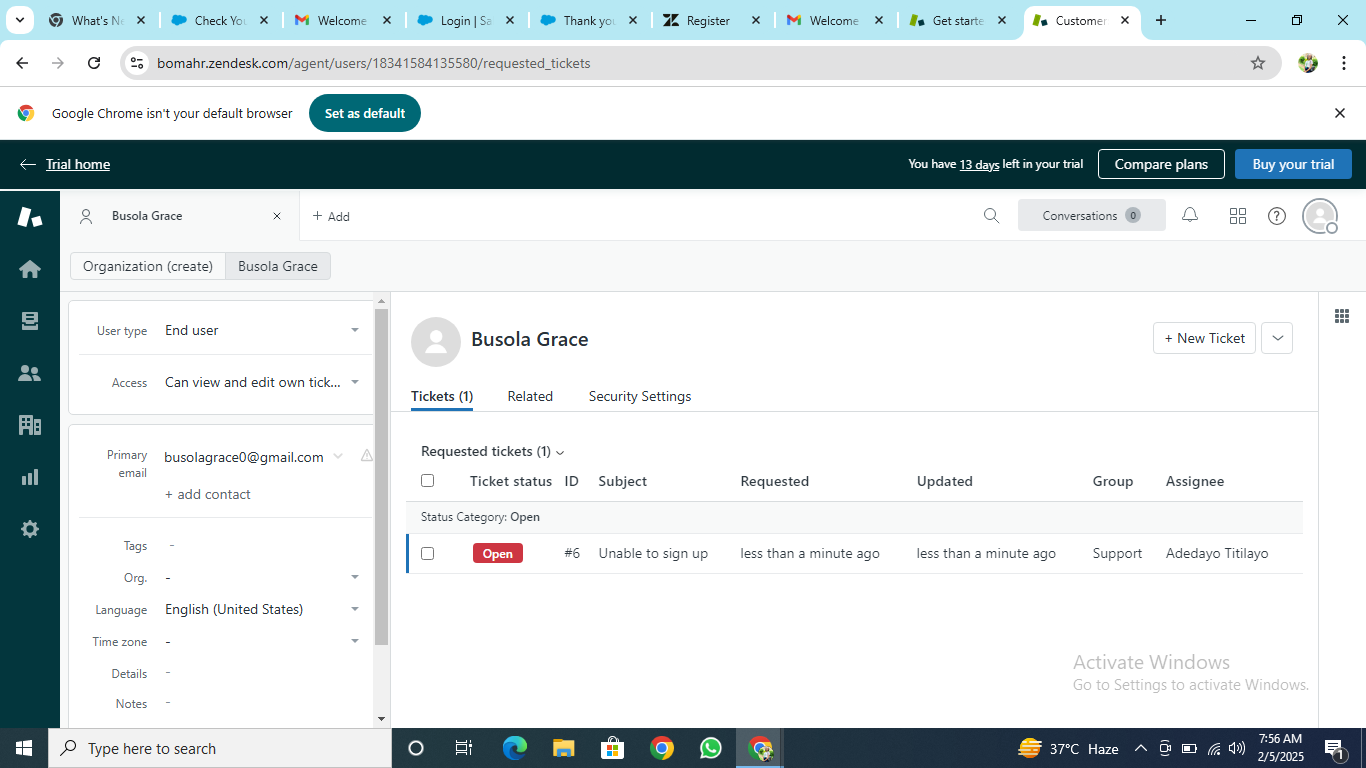The height and width of the screenshot is (768, 1366).
Task: Open the Access dropdown
Action: [262, 382]
